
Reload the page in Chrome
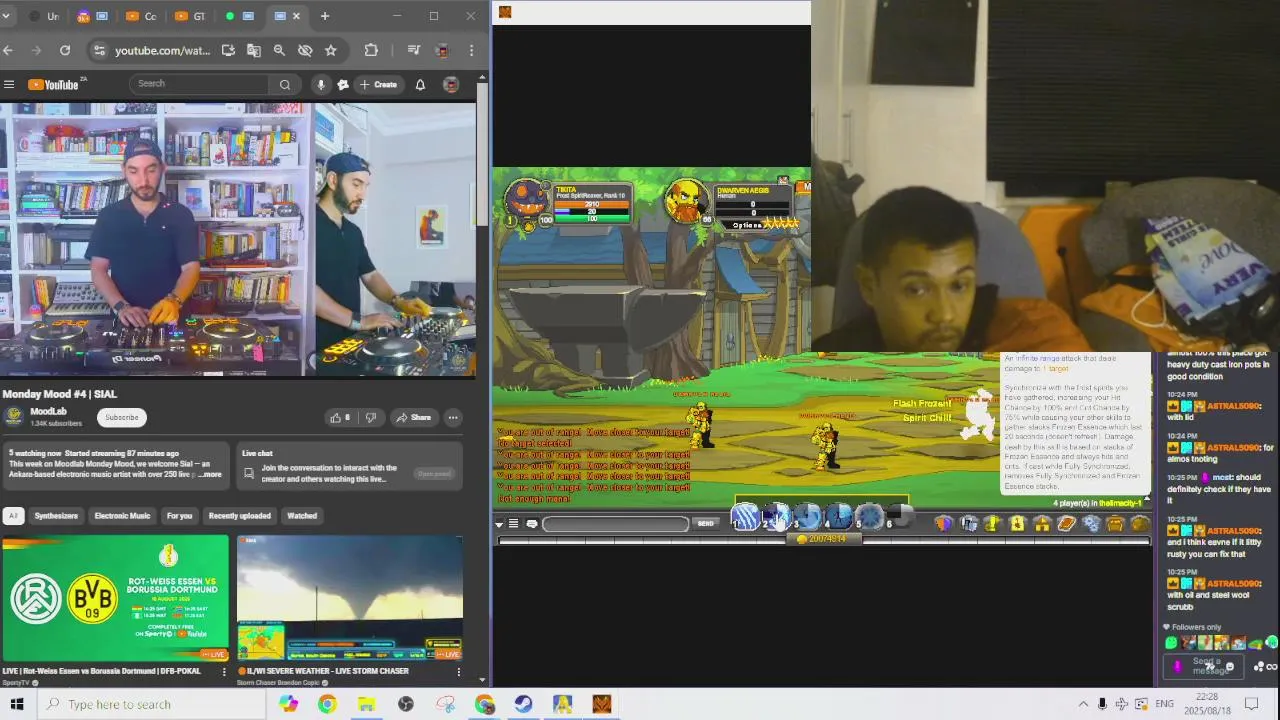65,50
